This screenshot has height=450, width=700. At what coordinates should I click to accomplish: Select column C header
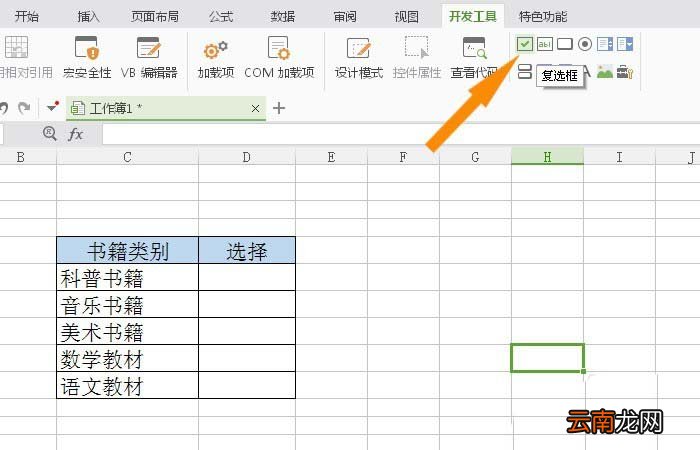pos(127,157)
